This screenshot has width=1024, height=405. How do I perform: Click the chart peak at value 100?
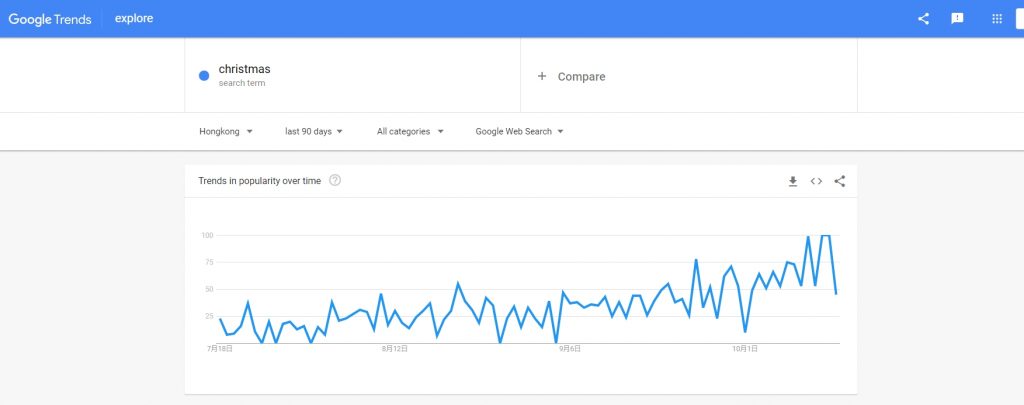coord(826,236)
